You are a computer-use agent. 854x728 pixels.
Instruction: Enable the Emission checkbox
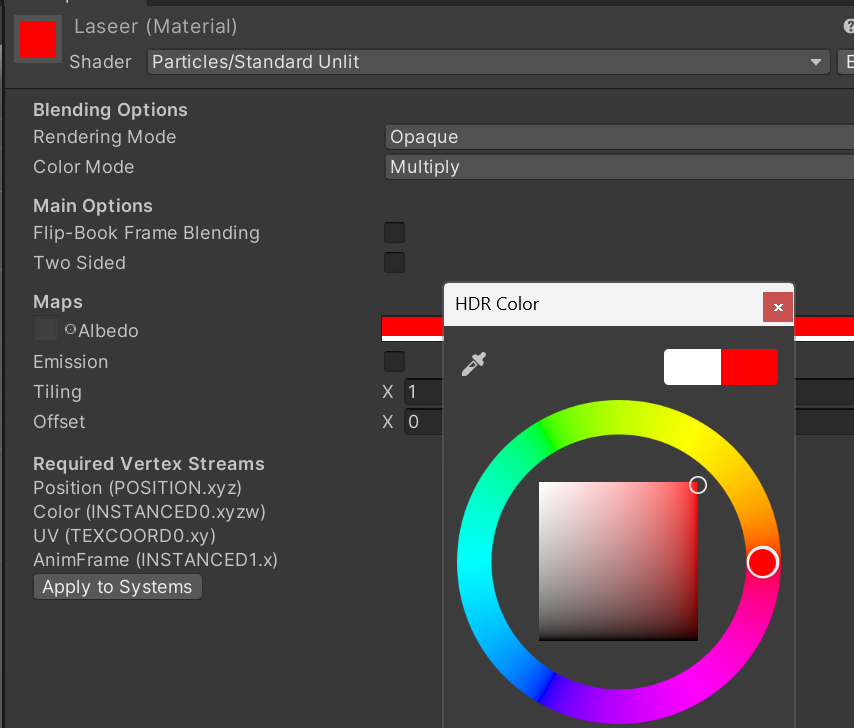[x=394, y=362]
